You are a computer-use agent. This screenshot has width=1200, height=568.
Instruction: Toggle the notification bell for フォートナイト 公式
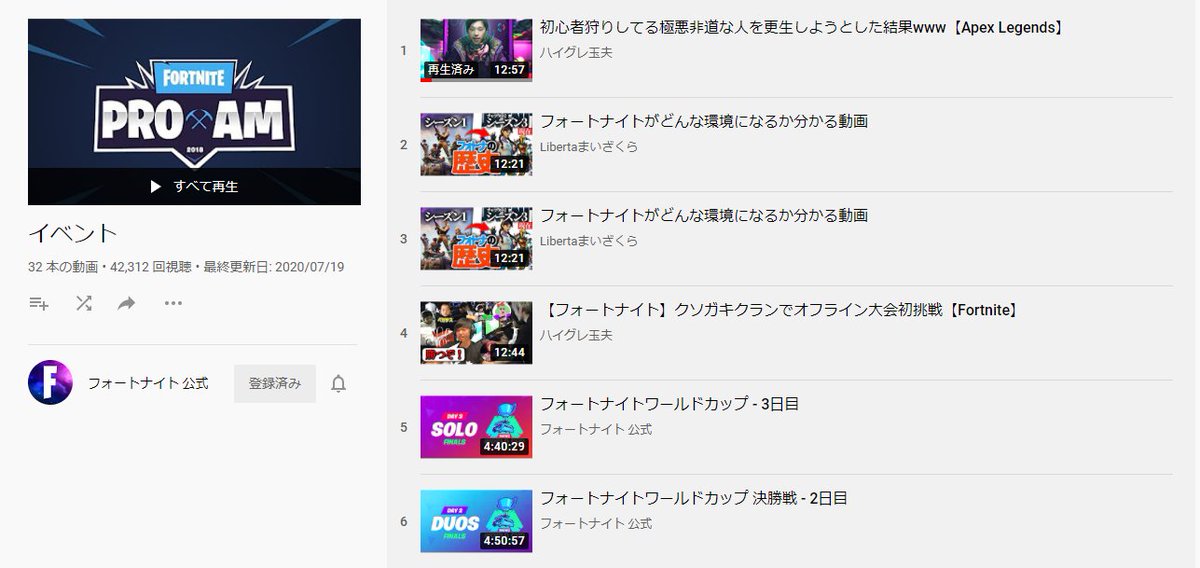[x=339, y=384]
